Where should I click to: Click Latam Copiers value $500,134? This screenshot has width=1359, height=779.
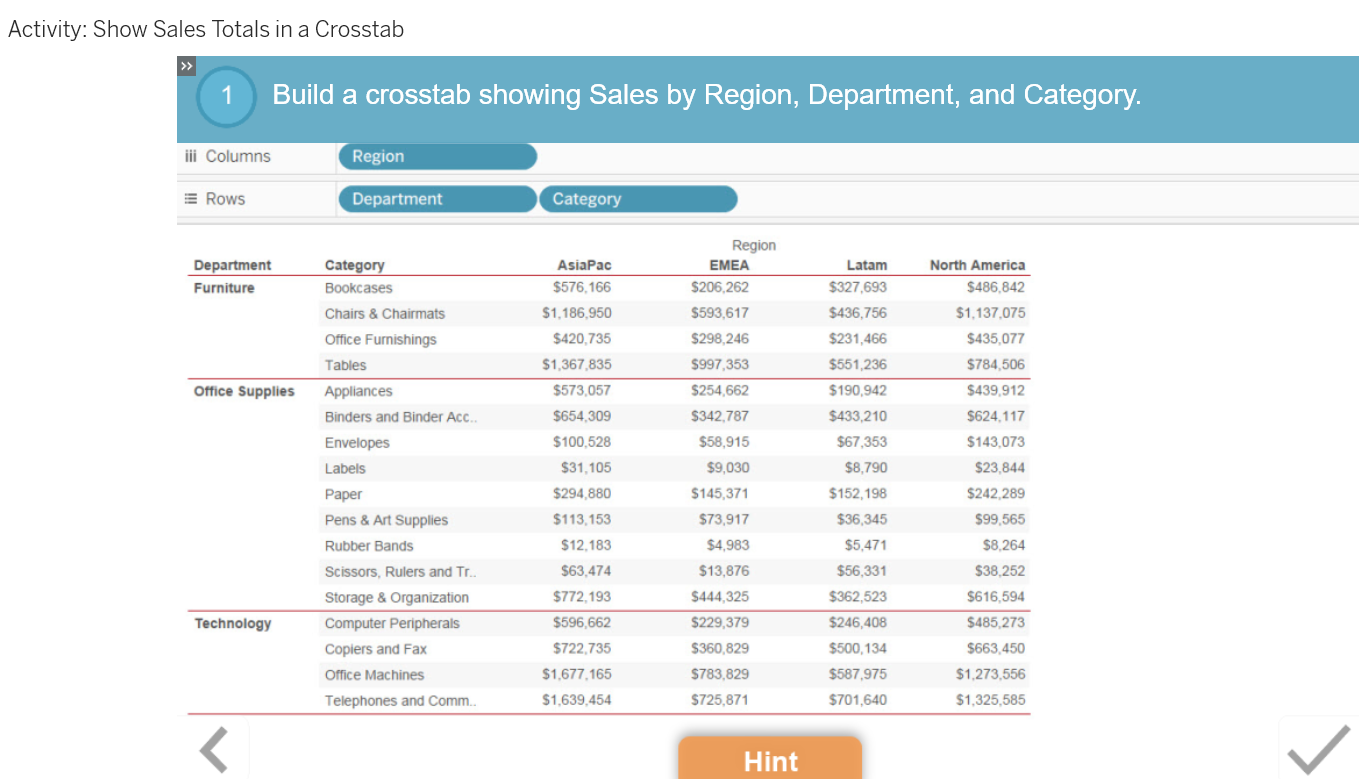[x=858, y=649]
